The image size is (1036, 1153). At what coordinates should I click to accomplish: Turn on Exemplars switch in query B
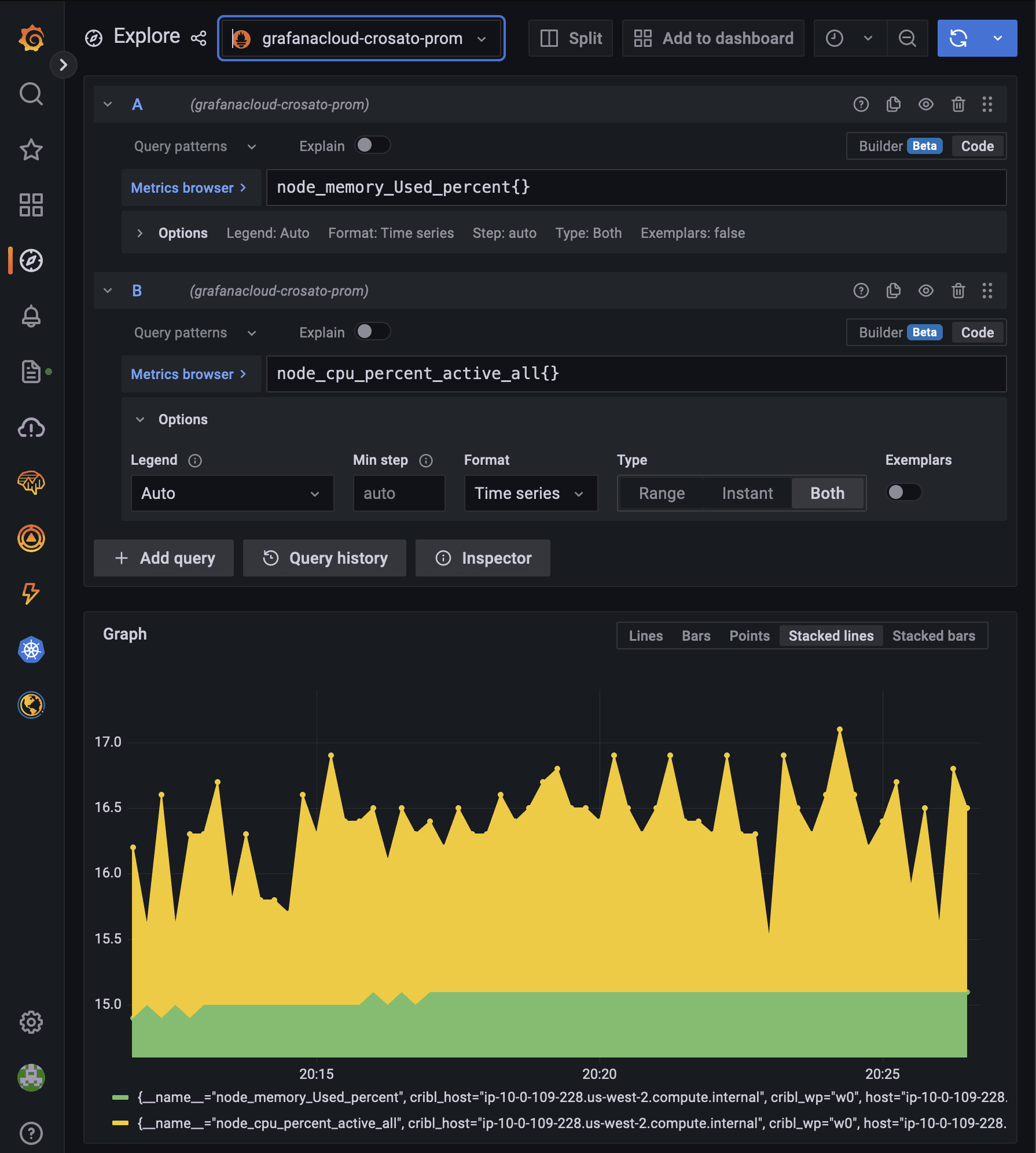point(903,492)
